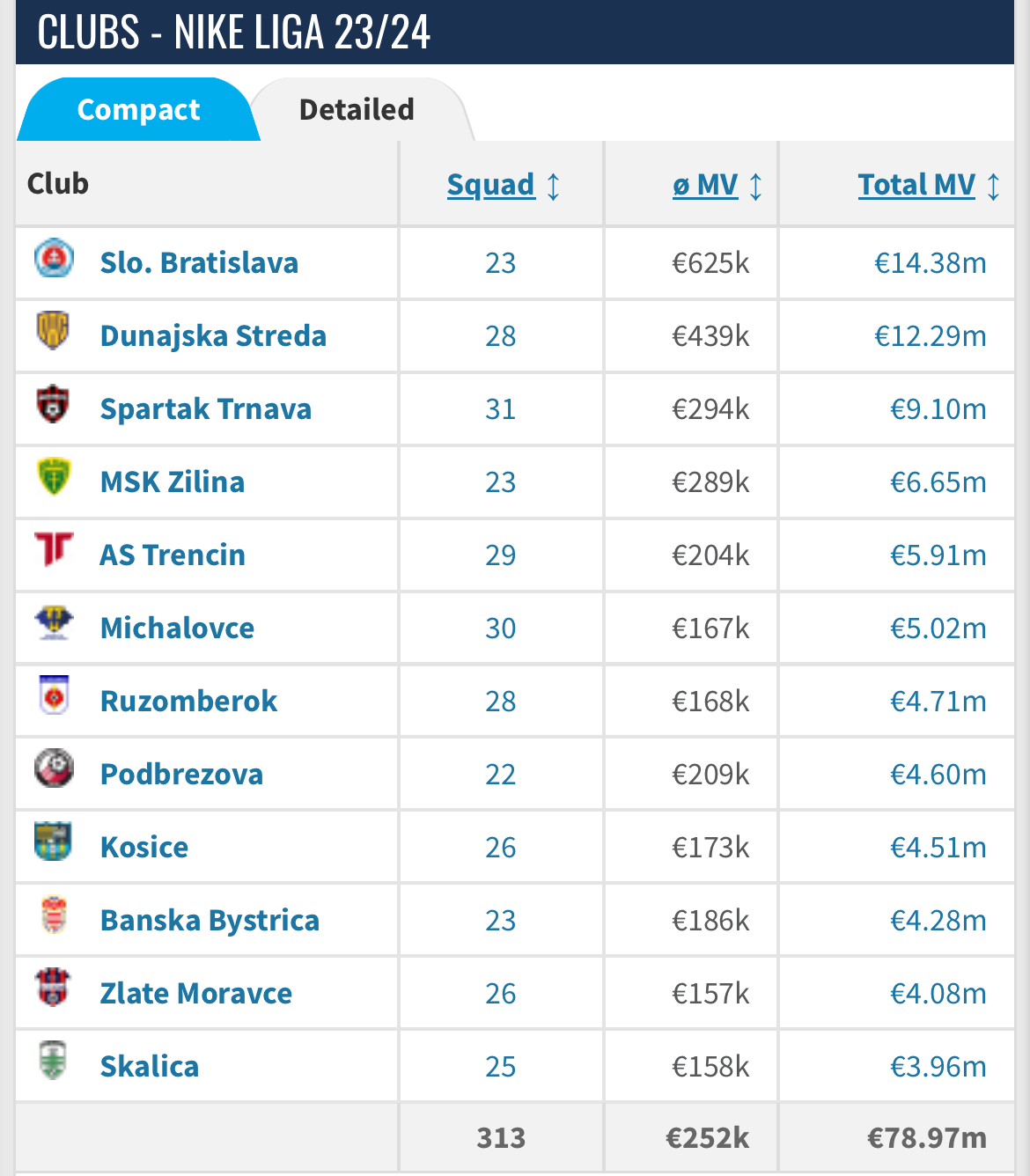
Task: Click the Slo. Bratislava club crest icon
Action: tap(54, 258)
